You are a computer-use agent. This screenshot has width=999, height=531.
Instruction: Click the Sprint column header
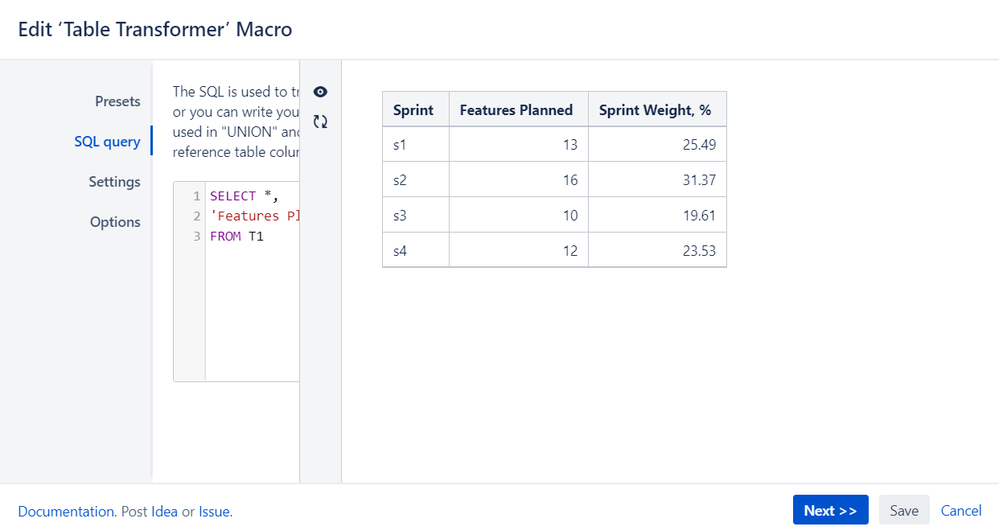coord(414,110)
